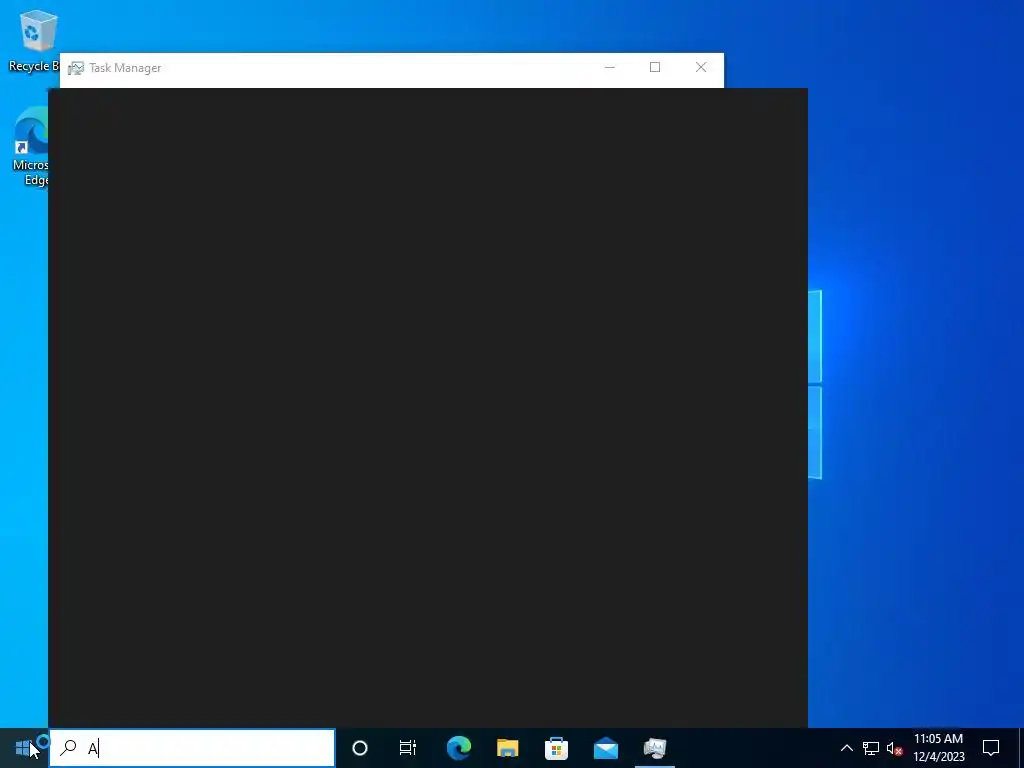Launch Microsoft Edge from the taskbar
The width and height of the screenshot is (1024, 768).
(458, 748)
